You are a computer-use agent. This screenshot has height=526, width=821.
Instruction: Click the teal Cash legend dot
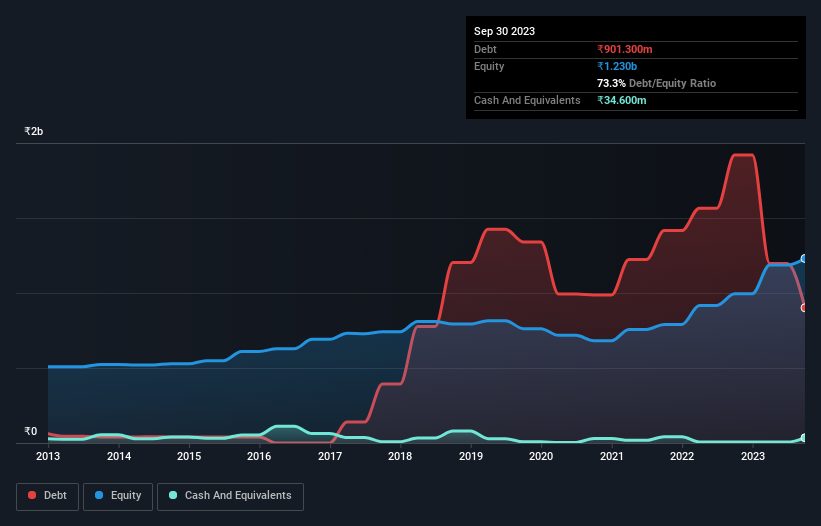pyautogui.click(x=173, y=495)
